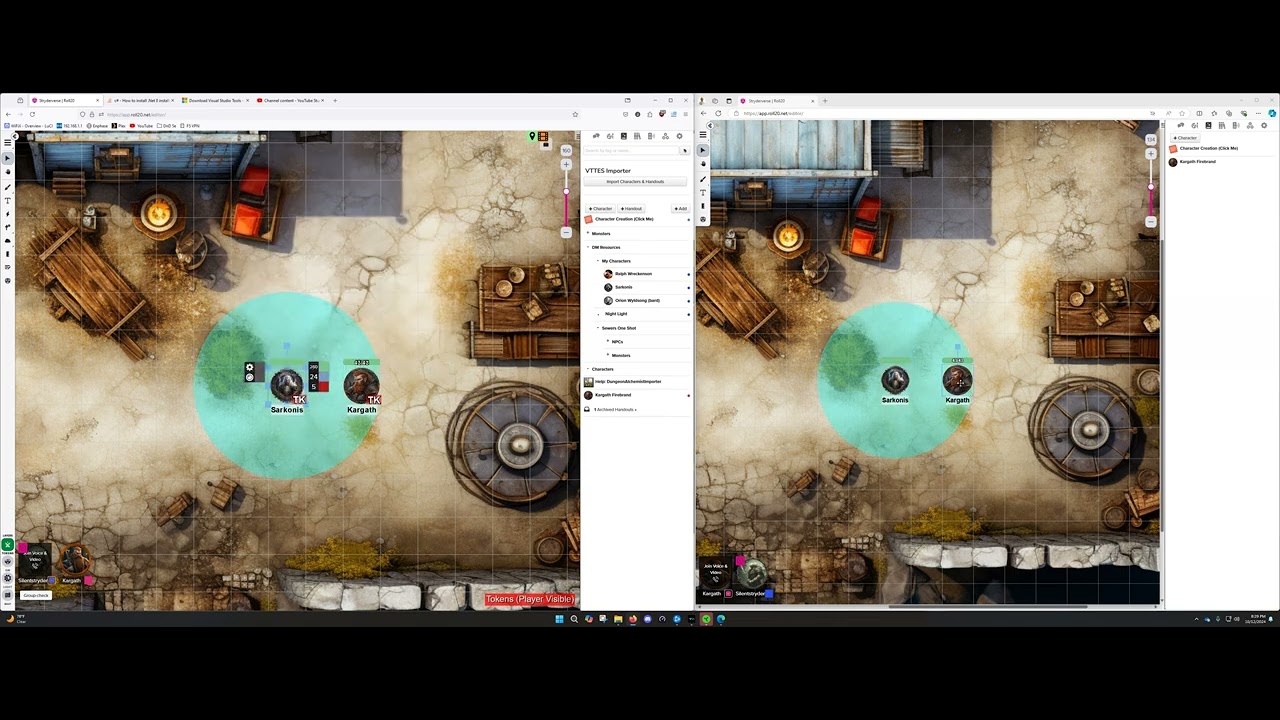Open Settings gear tab in left window sidebar
The width and height of the screenshot is (1280, 720).
click(x=679, y=136)
